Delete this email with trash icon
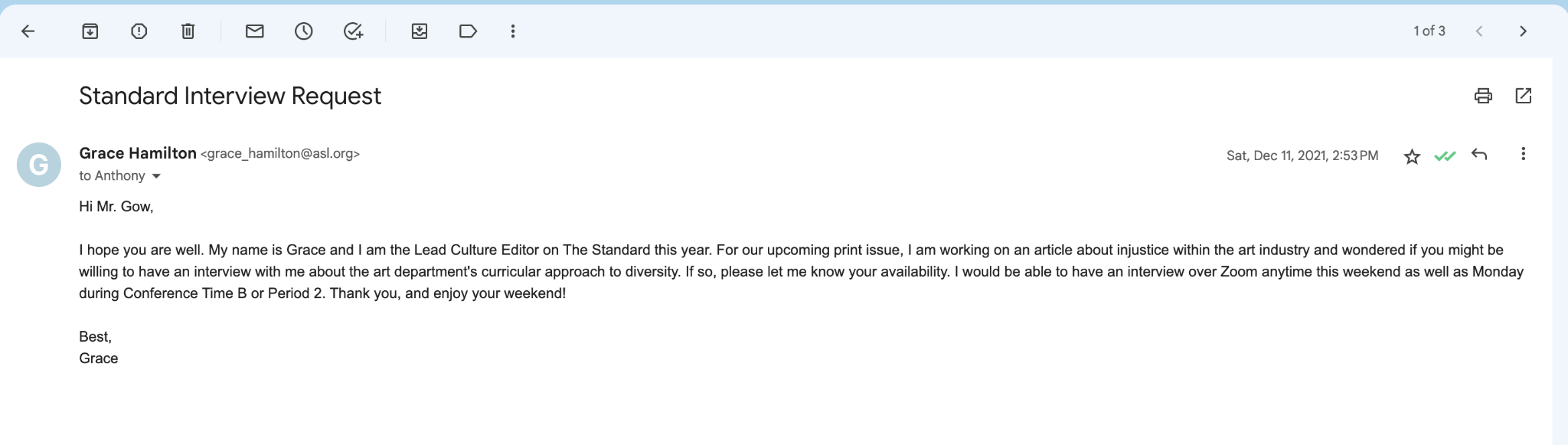This screenshot has height=445, width=1568. point(188,31)
